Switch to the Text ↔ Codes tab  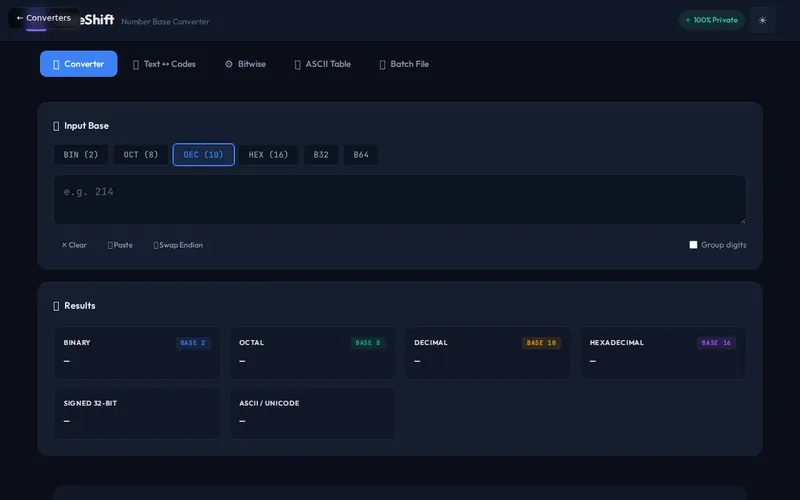[164, 64]
